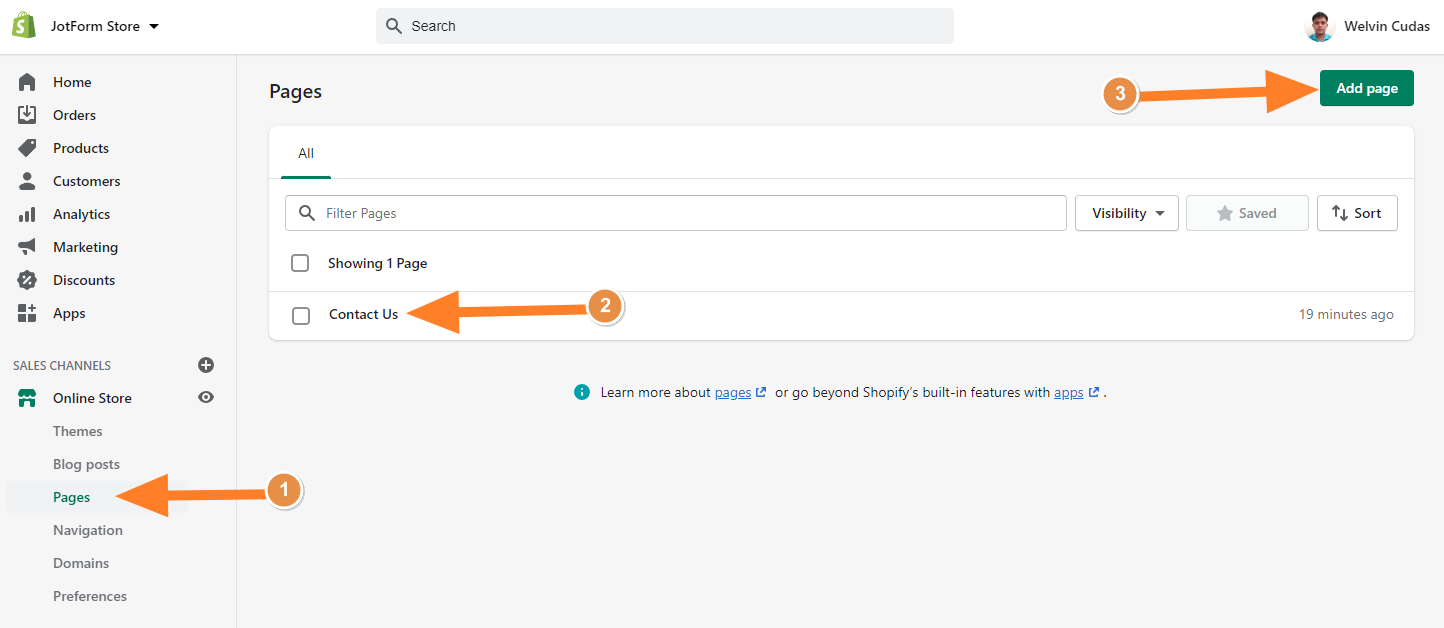Screen dimensions: 1444x628
Task: View online store using eye icon
Action: coord(206,397)
